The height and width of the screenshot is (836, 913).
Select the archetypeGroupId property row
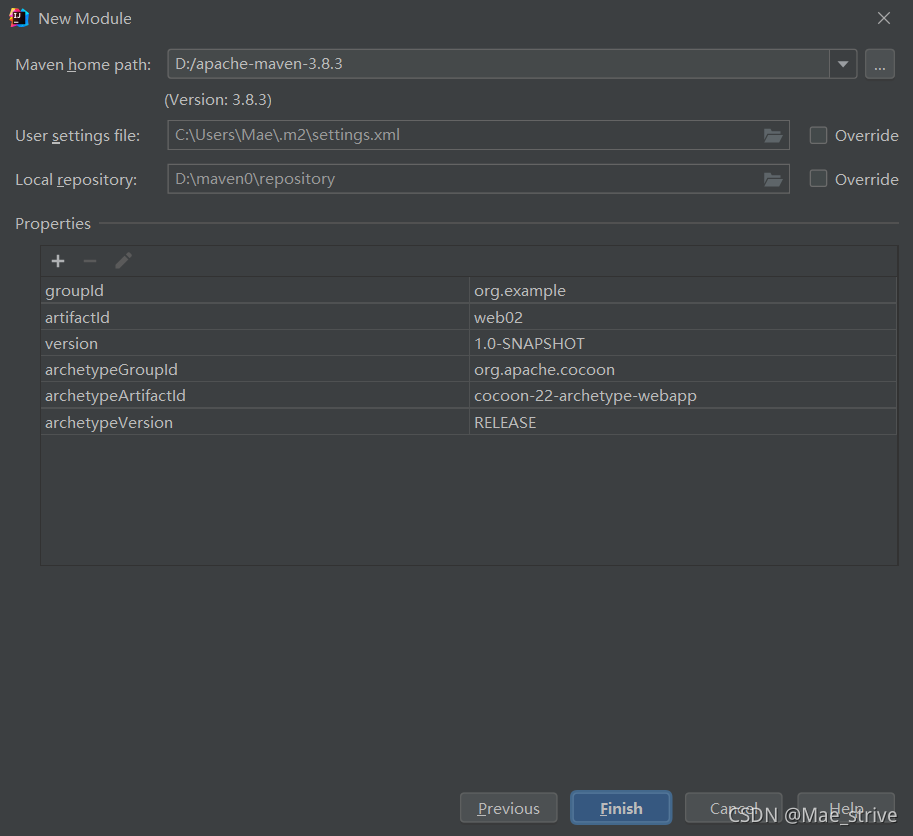click(469, 369)
